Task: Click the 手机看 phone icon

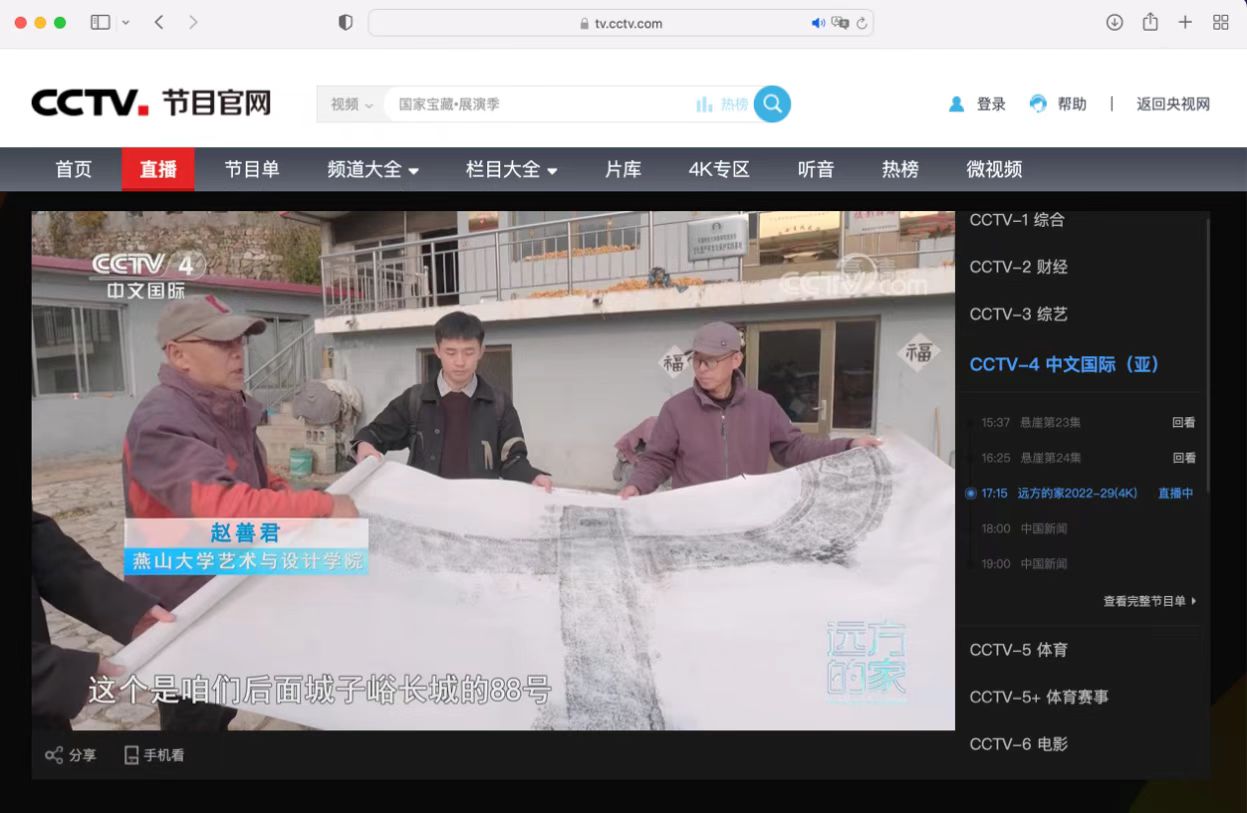Action: (x=131, y=755)
